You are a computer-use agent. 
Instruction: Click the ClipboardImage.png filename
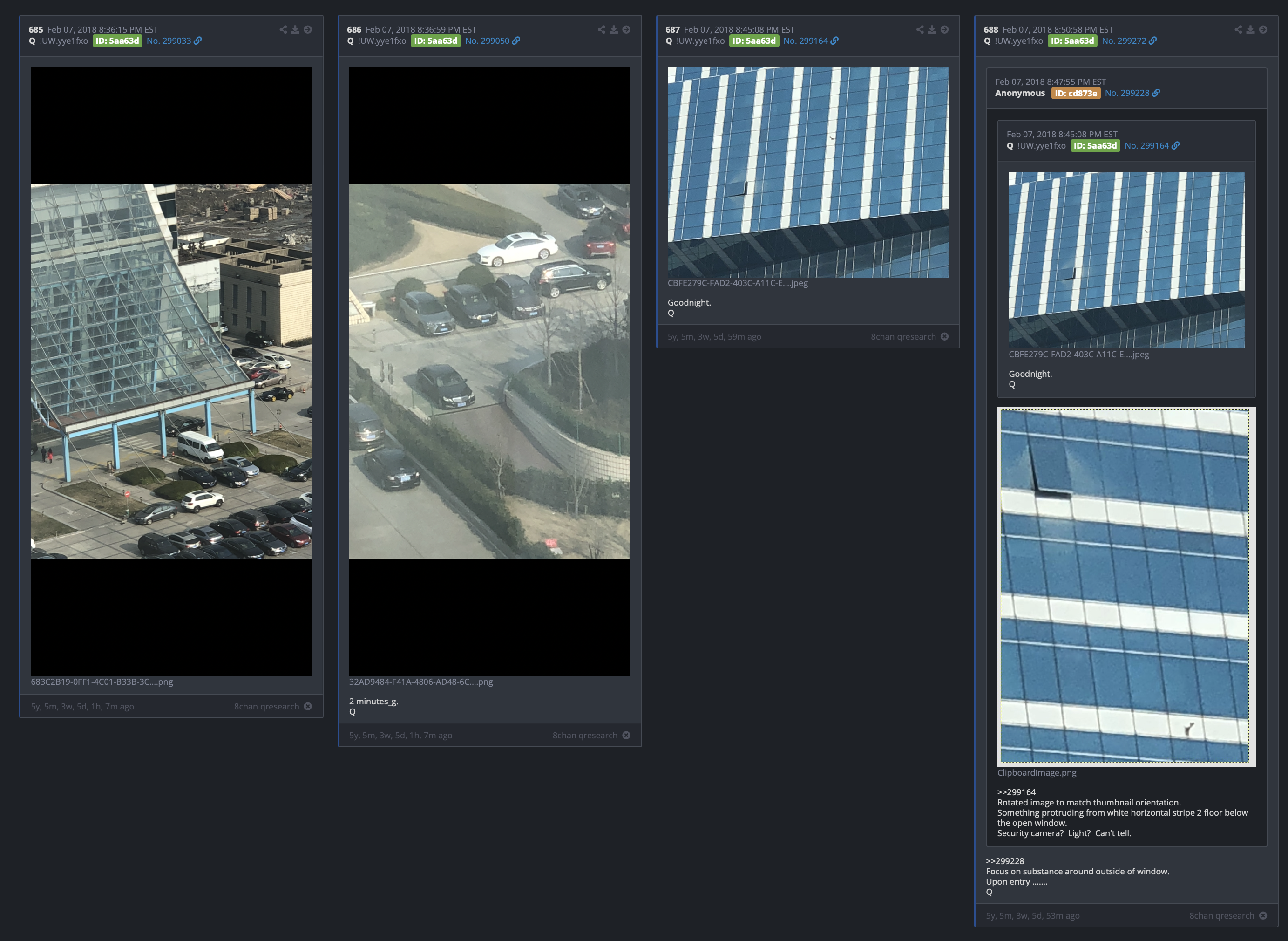pos(1037,773)
